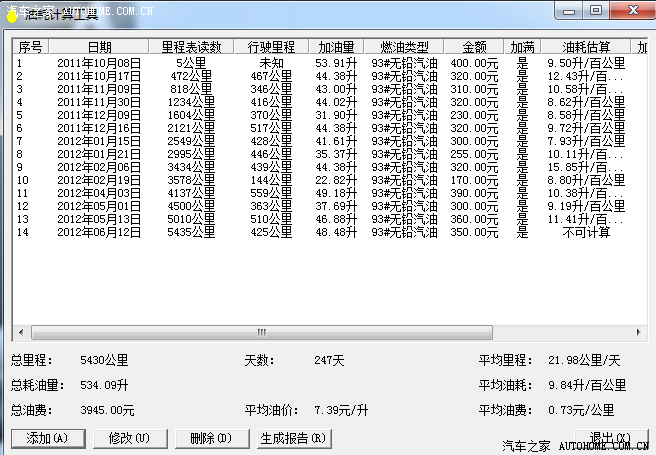Viewport: 656px width, 455px height.
Task: Generate report with 生成报告(R) button
Action: [x=293, y=438]
